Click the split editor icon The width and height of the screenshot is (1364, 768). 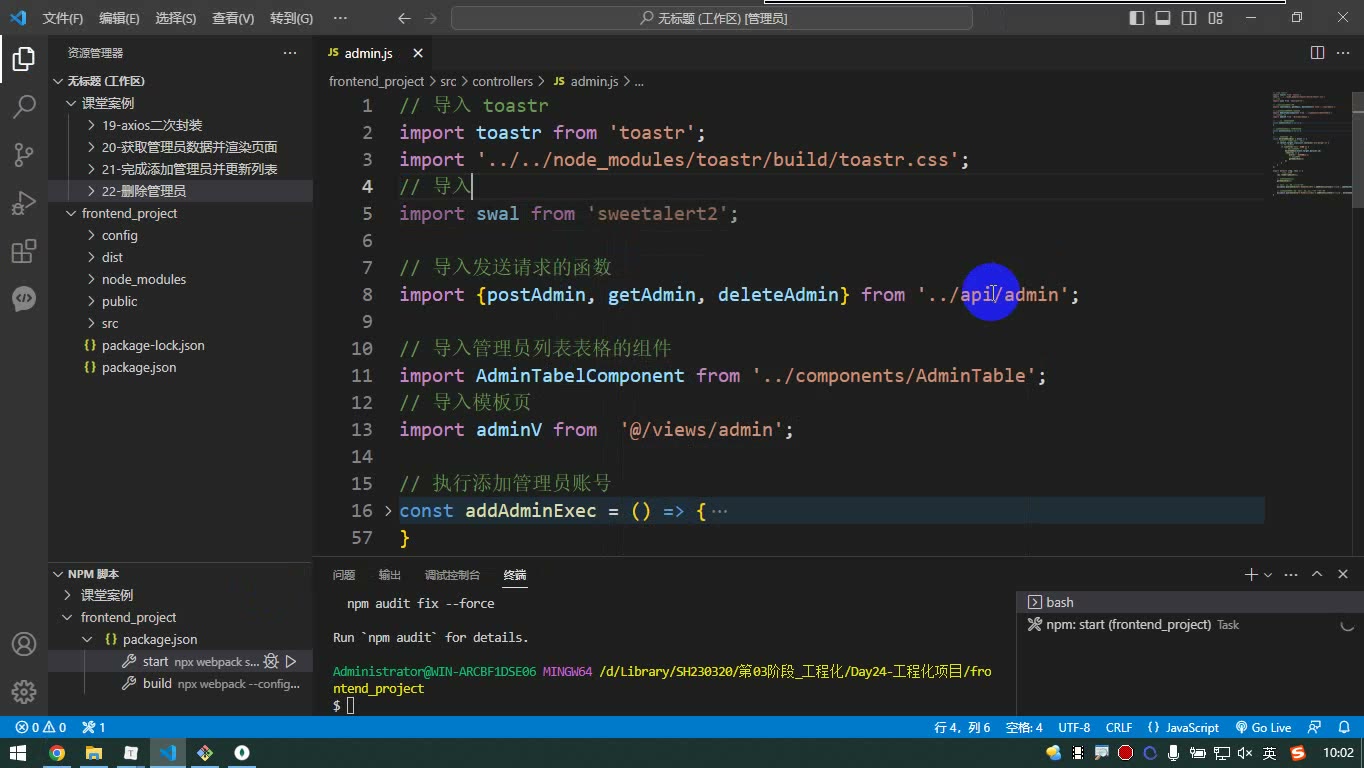[x=1317, y=53]
